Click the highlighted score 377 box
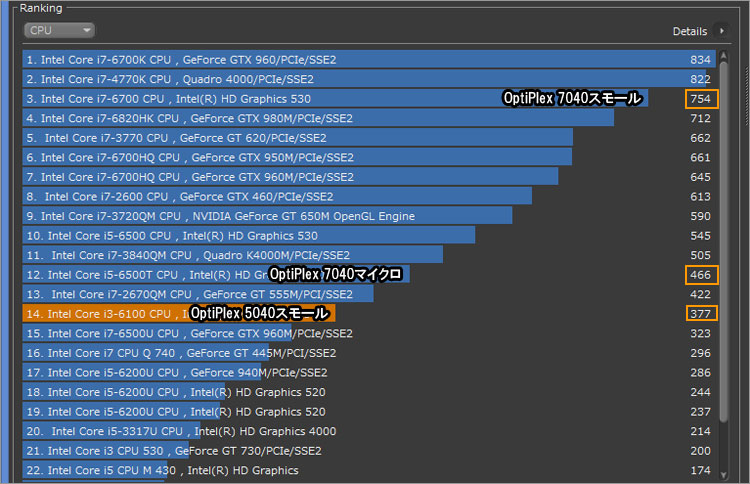Image resolution: width=750 pixels, height=484 pixels. (700, 313)
